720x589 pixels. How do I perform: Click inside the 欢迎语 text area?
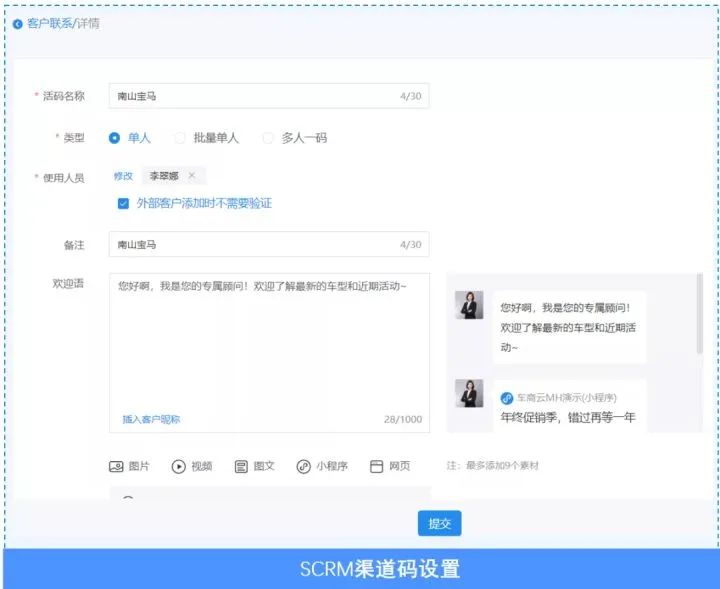pyautogui.click(x=269, y=353)
